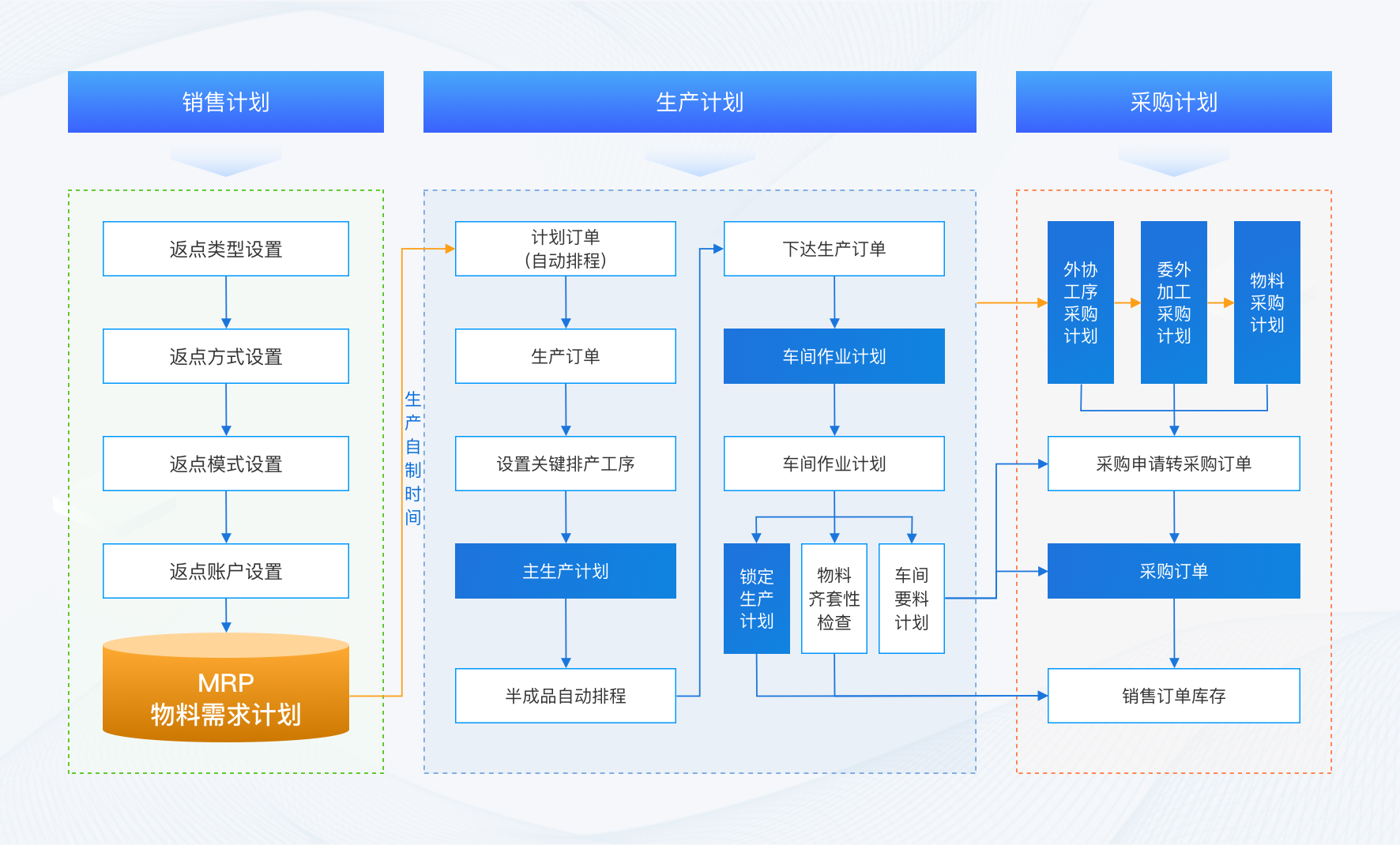Viewport: 1400px width, 845px height.
Task: Open the 返点类型设置 box
Action: click(226, 249)
